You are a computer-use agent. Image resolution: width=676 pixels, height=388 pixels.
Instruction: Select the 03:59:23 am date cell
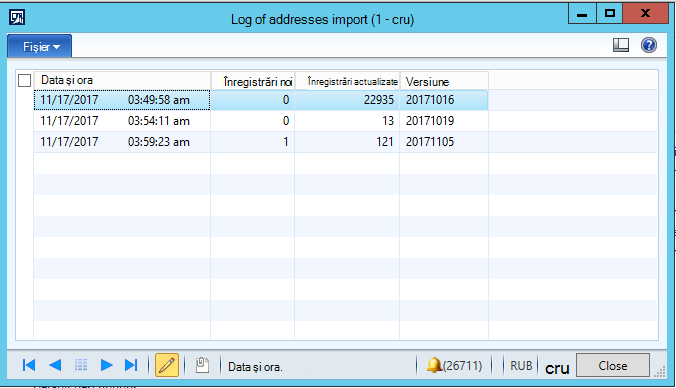122,142
